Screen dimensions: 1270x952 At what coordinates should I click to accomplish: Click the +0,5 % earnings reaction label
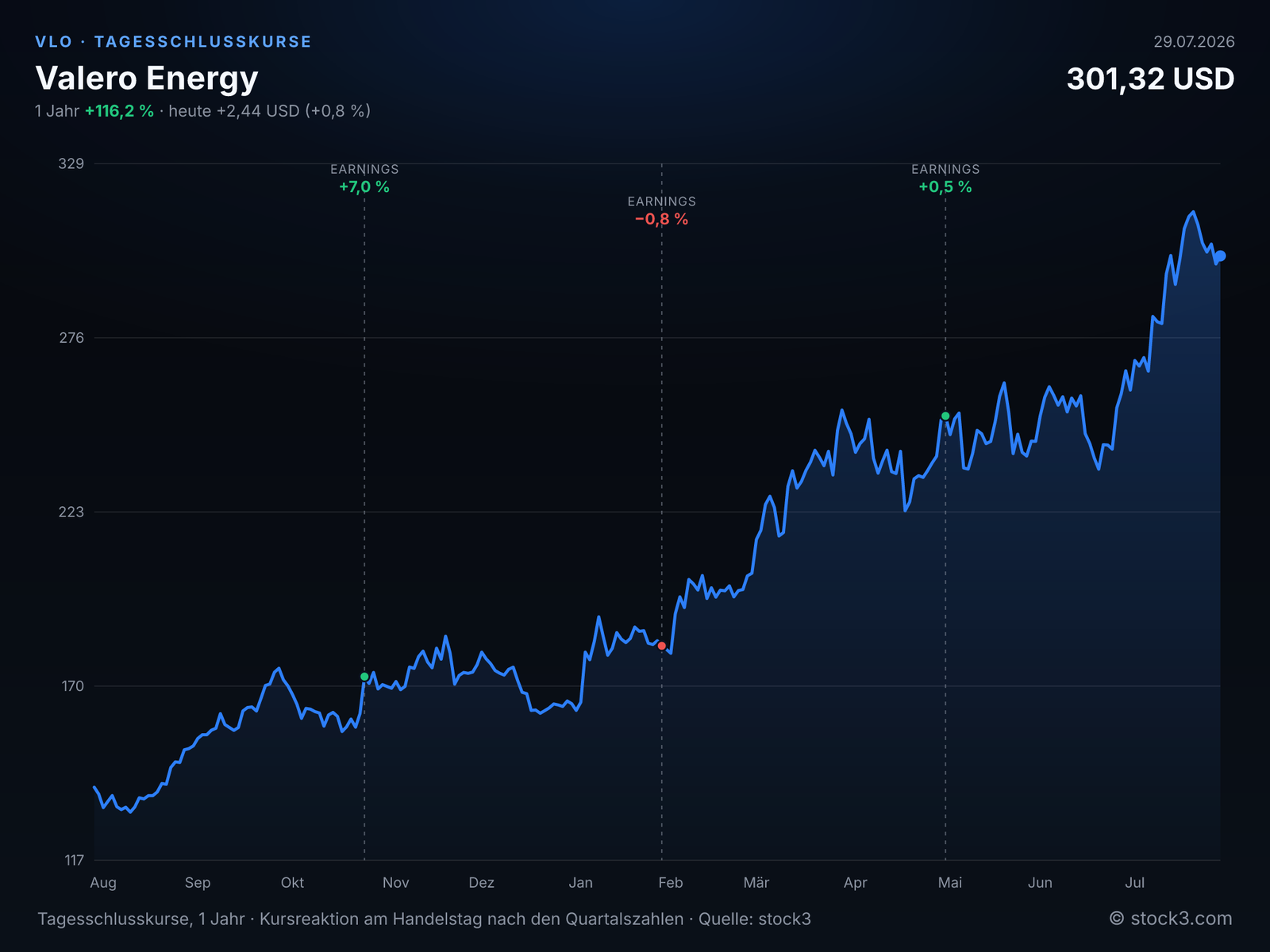tap(945, 187)
